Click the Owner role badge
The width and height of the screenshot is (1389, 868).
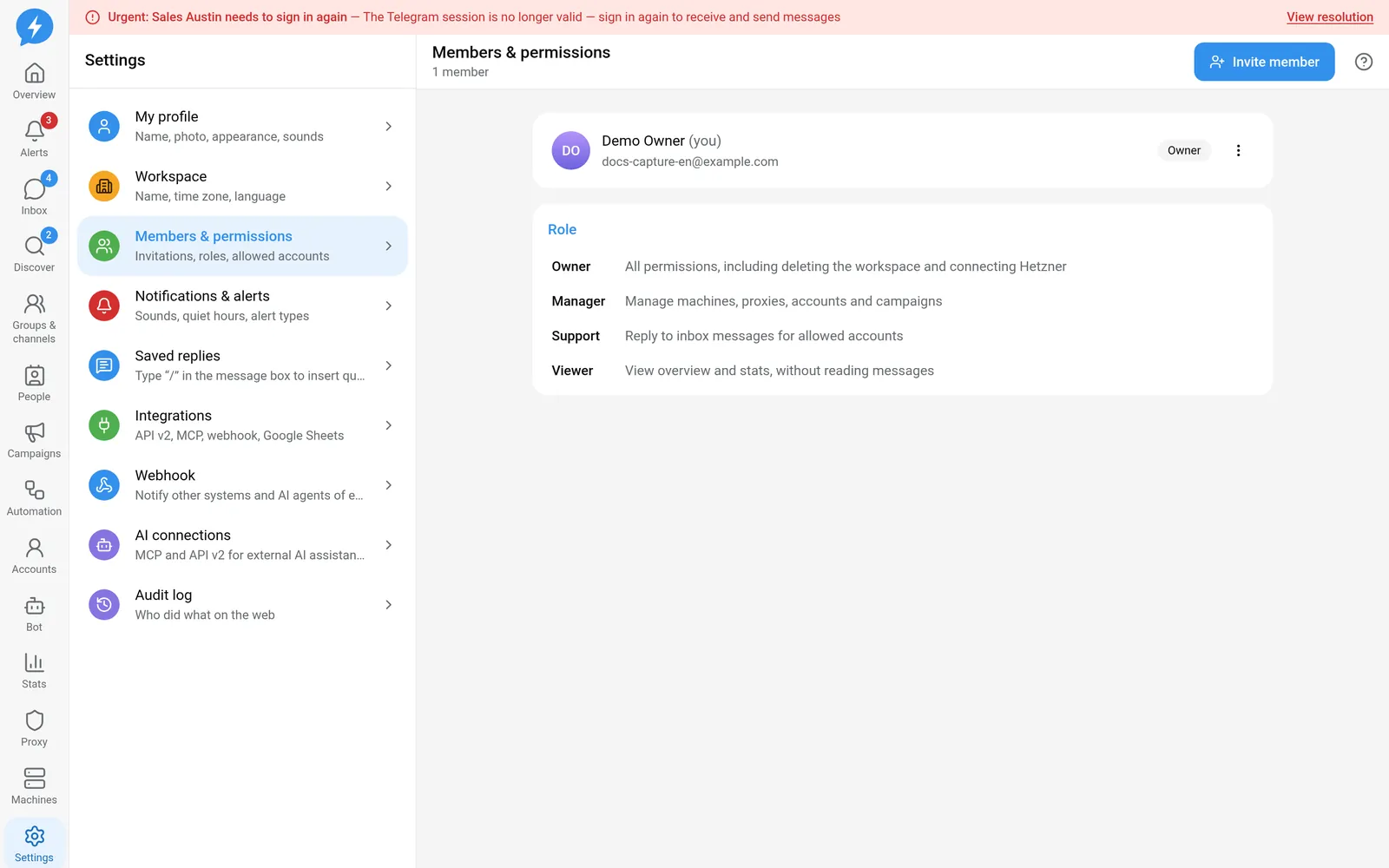point(1184,150)
